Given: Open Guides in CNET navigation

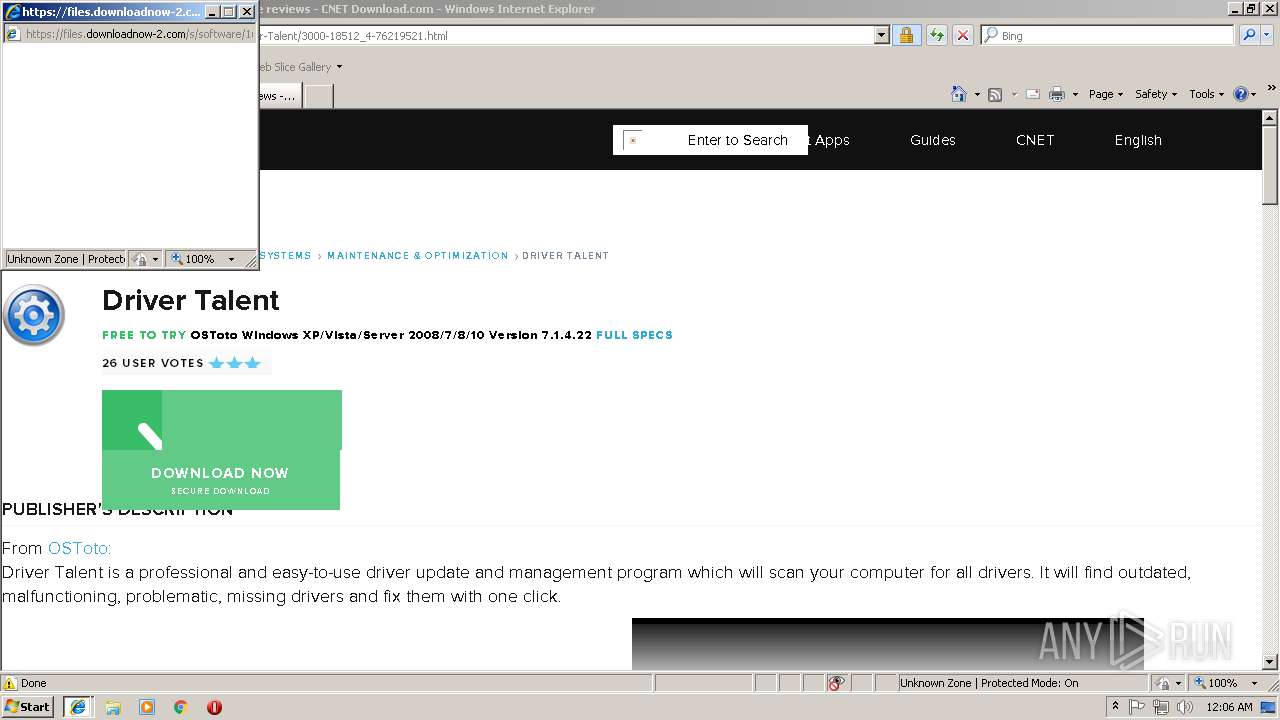Looking at the screenshot, I should coord(933,140).
